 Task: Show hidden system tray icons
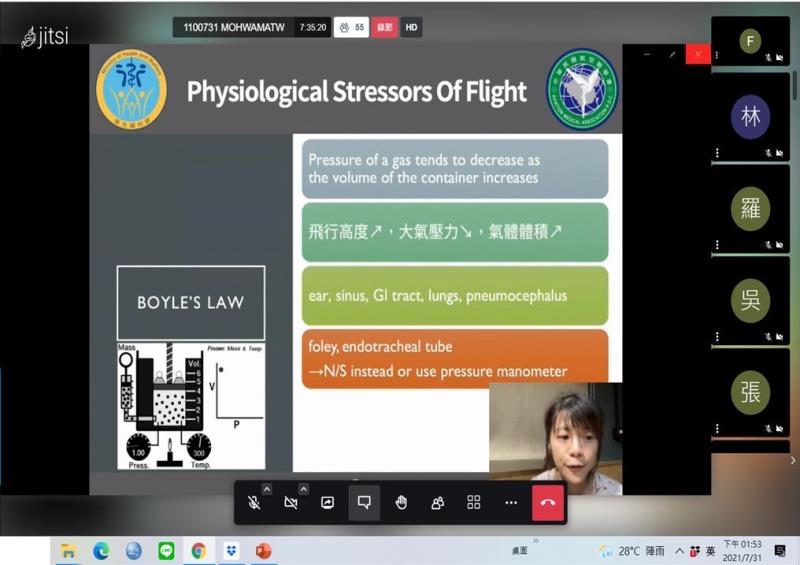point(679,551)
